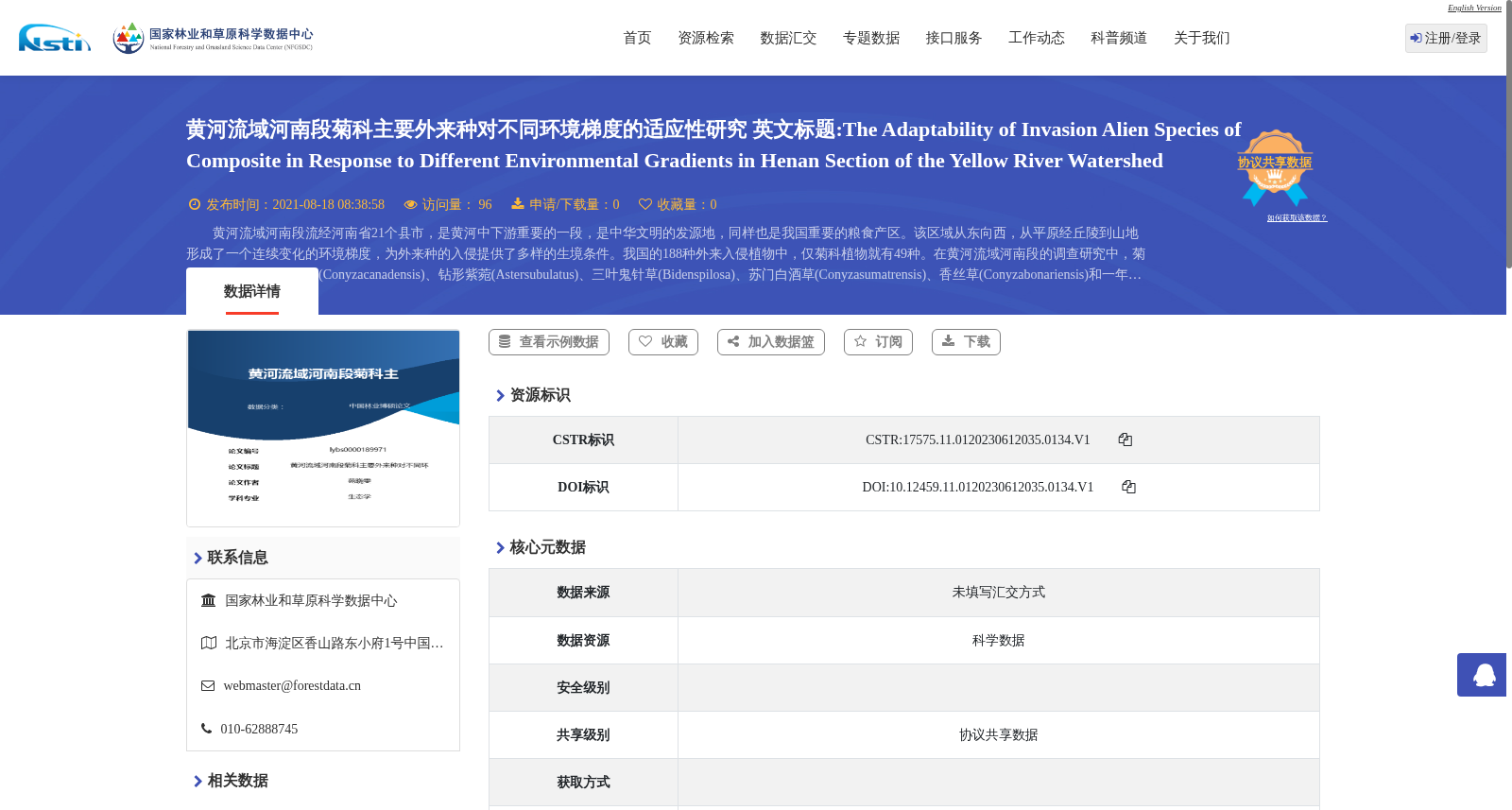This screenshot has width=1512, height=810.
Task: Open the 如何获取该数据 link
Action: pos(1297,218)
